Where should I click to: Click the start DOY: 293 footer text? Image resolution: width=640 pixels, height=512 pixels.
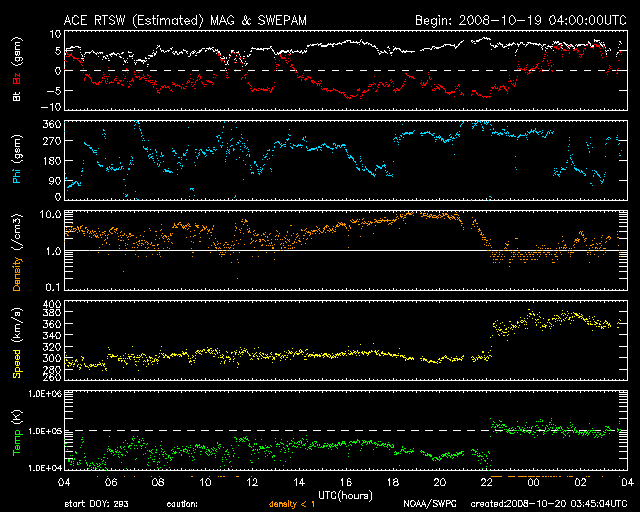[96, 504]
